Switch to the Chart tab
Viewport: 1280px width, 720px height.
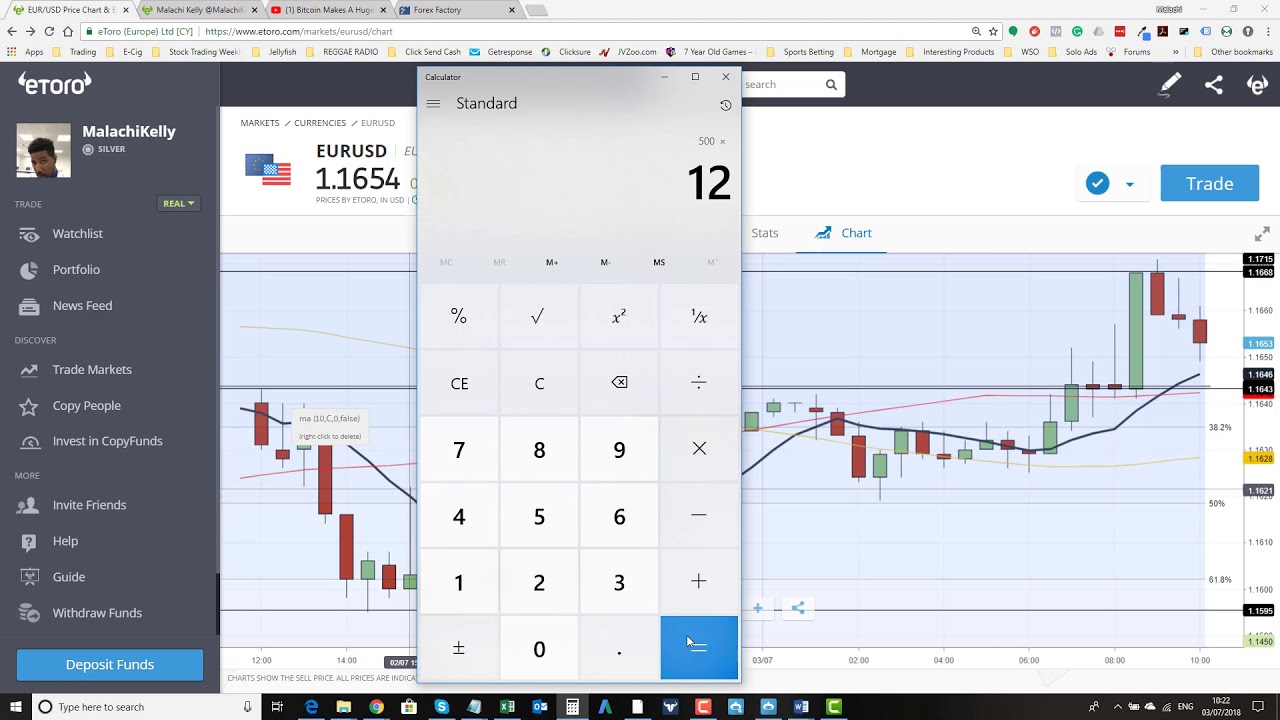coord(843,233)
